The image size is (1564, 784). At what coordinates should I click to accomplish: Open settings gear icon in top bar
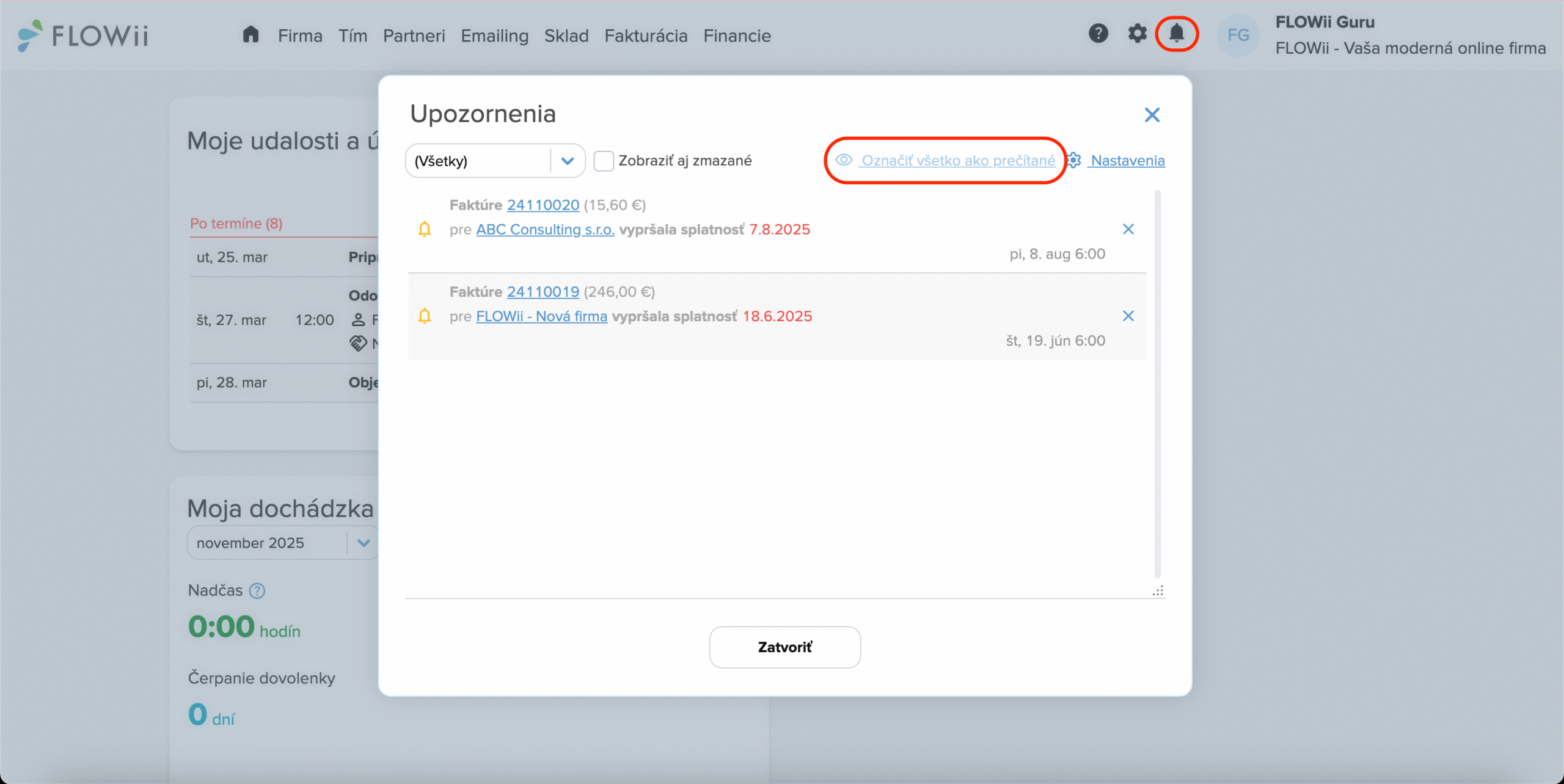pyautogui.click(x=1137, y=34)
